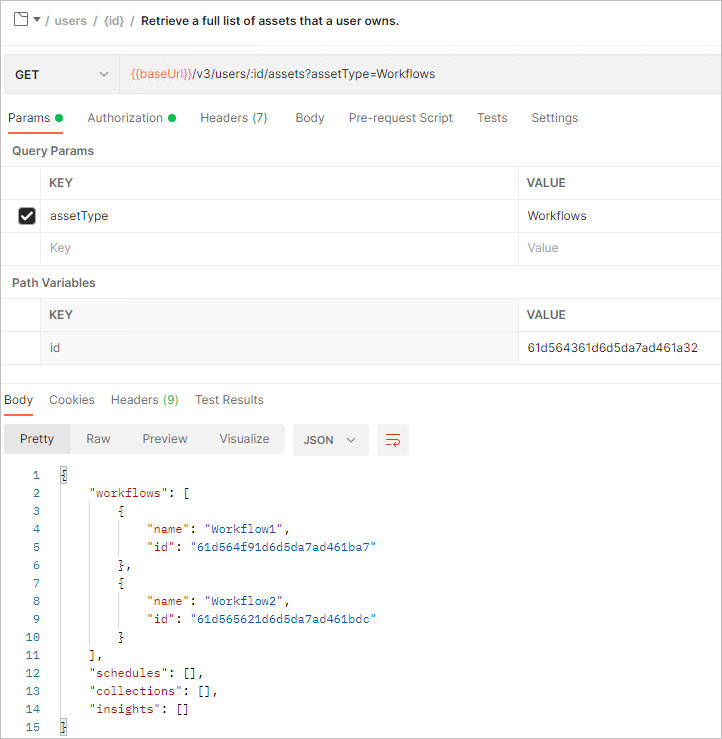Open the JSON format dropdown
The height and width of the screenshot is (739, 722).
click(330, 440)
